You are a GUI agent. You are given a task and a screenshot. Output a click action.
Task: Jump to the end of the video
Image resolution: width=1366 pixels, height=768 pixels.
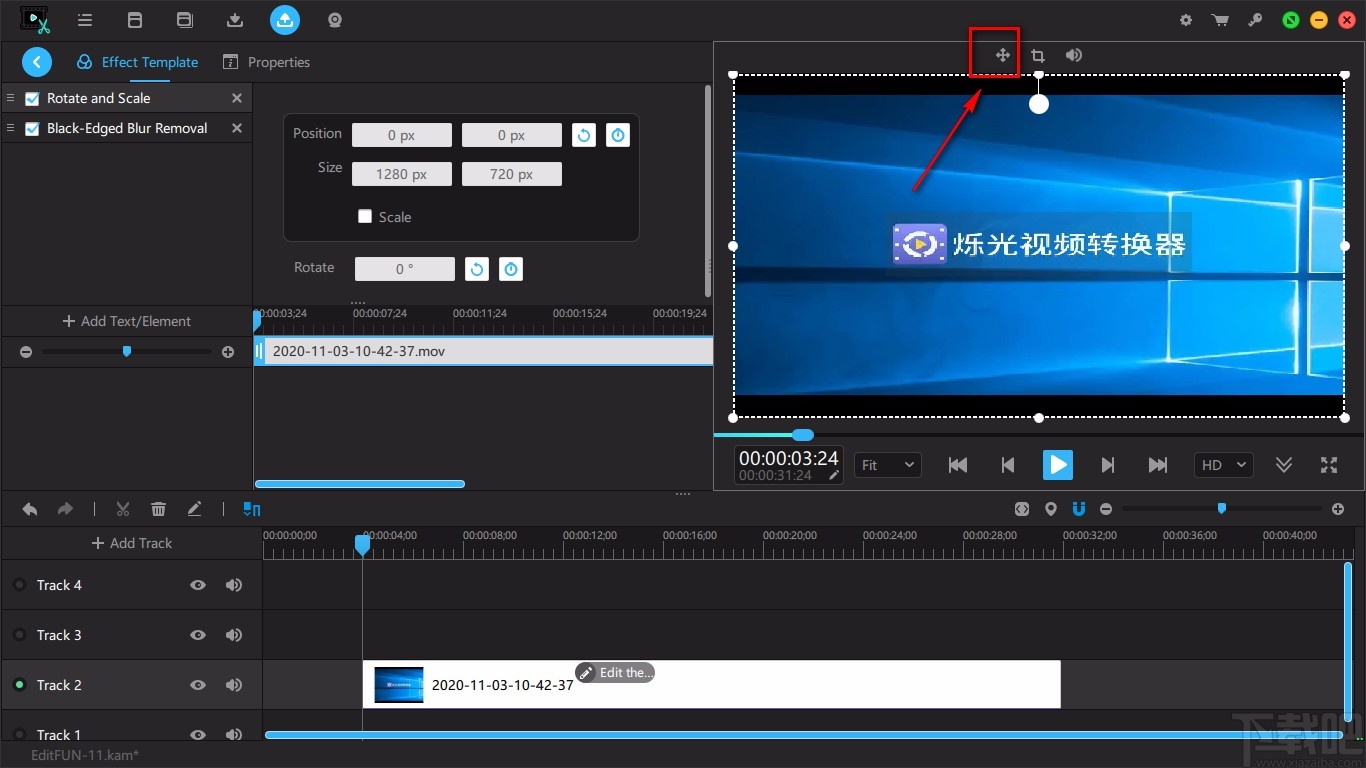click(x=1157, y=465)
